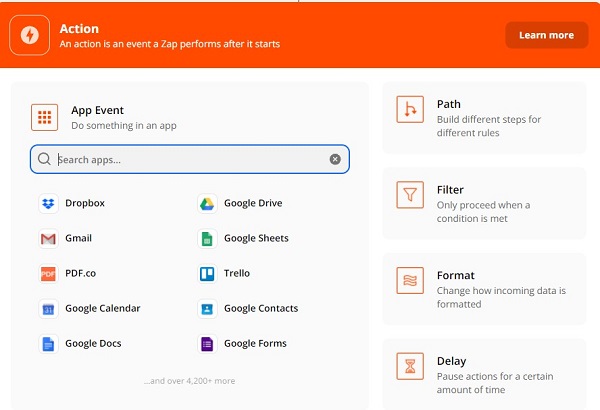Select the PDF.co icon
The image size is (600, 410).
point(48,274)
